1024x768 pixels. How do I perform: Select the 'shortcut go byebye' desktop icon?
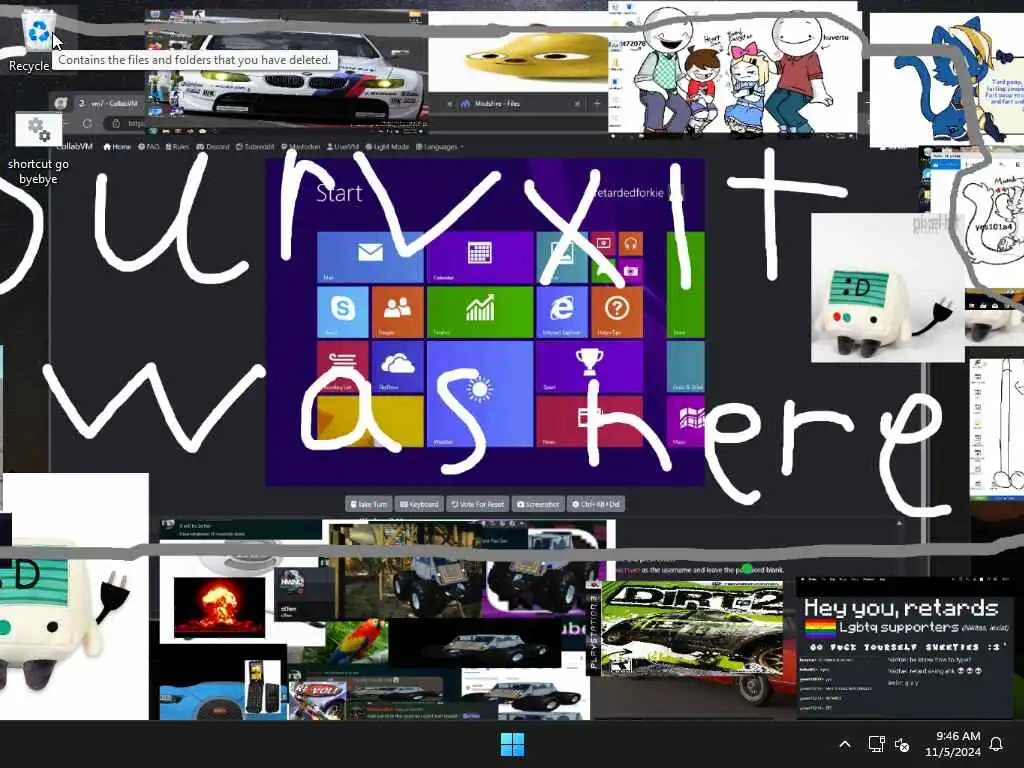(39, 150)
